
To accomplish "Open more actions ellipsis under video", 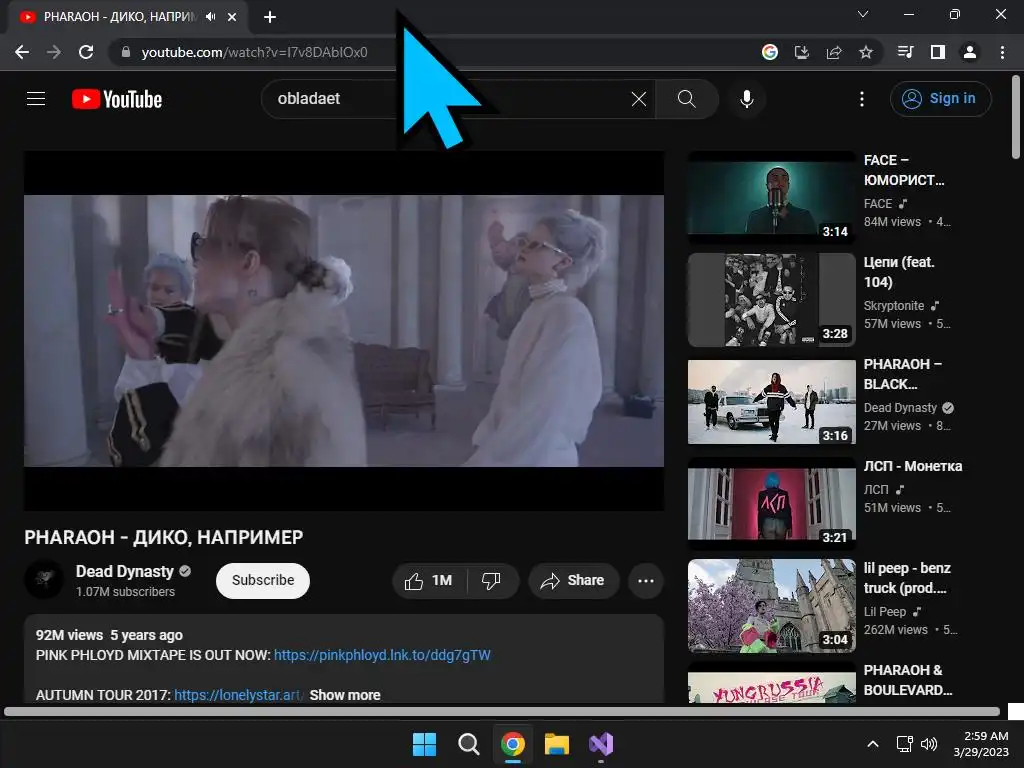I will coord(645,581).
